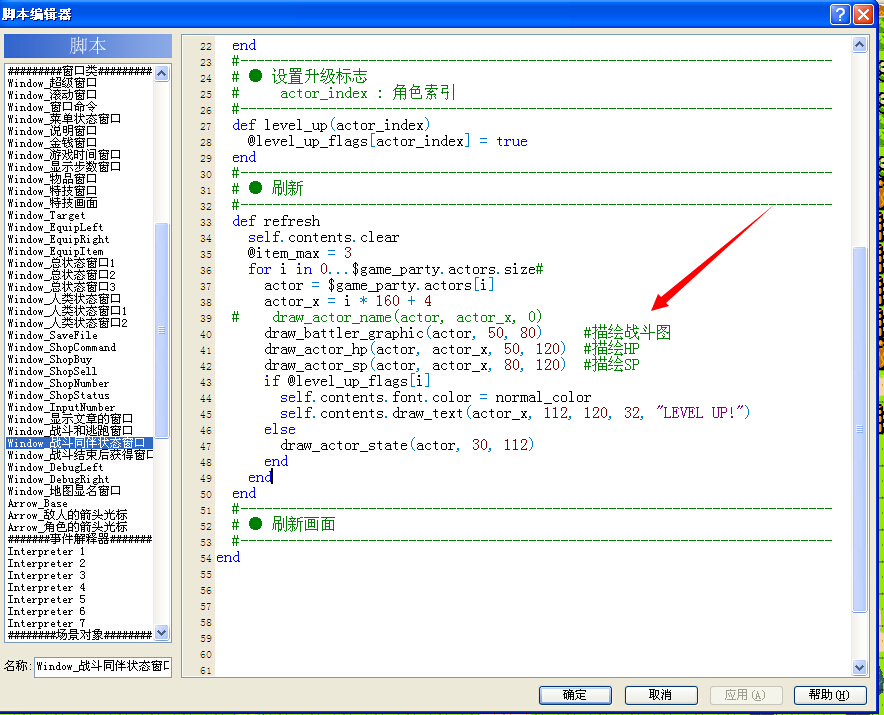Select Window_超级窗口 script
884x715 pixels.
tap(52, 83)
